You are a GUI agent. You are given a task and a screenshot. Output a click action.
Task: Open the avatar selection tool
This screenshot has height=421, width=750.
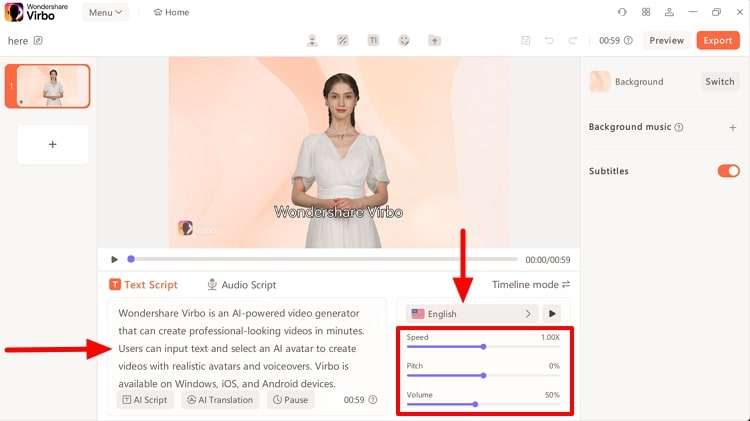(x=312, y=41)
